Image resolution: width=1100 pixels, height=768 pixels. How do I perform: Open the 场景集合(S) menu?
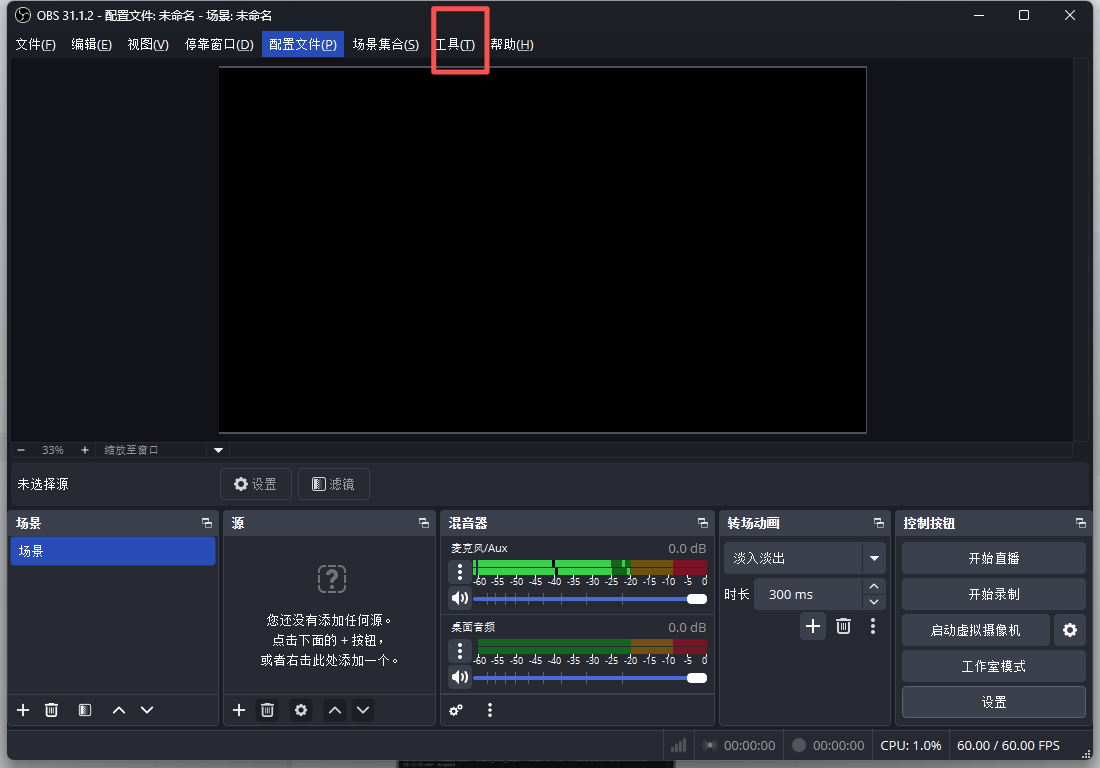[x=385, y=44]
